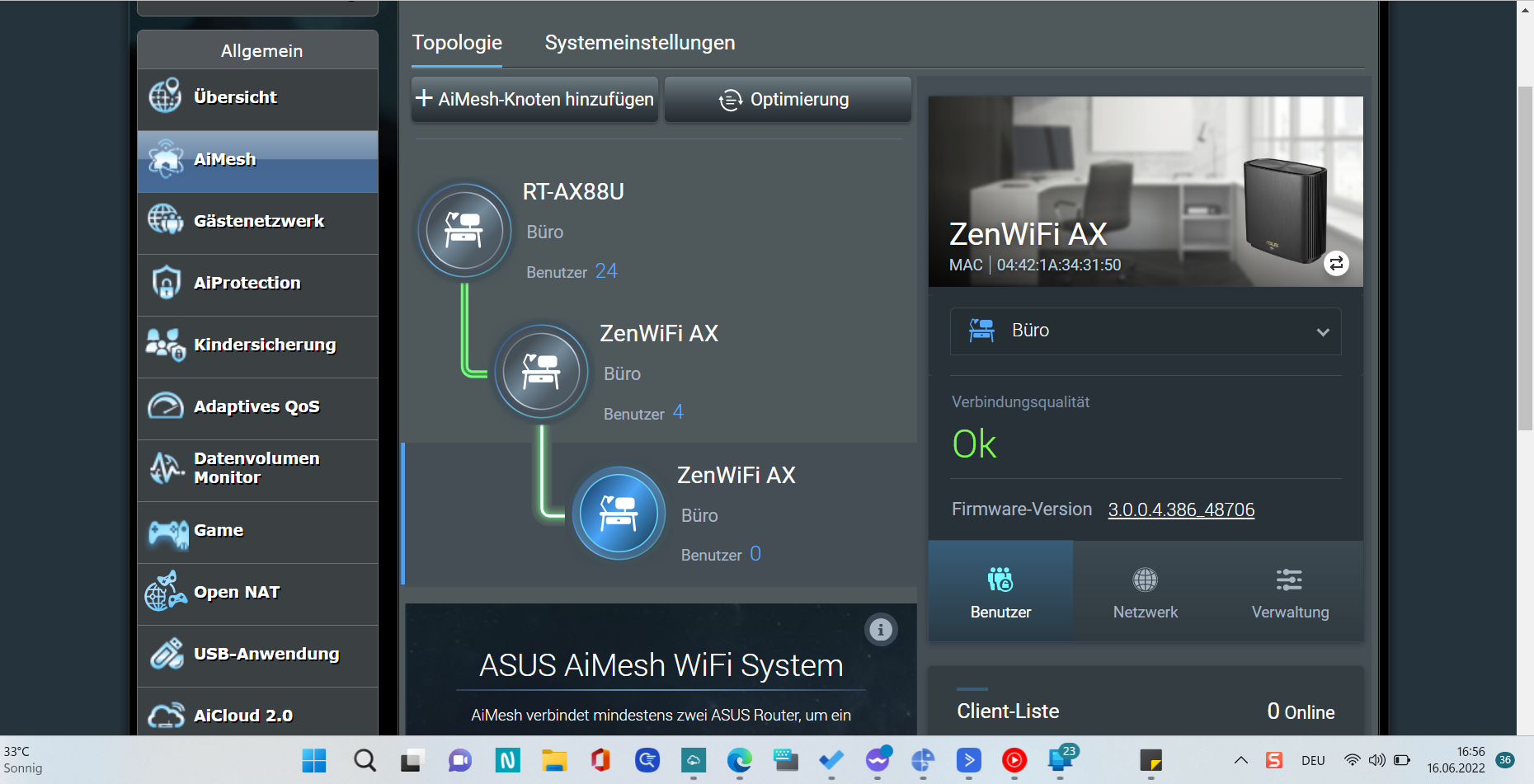Open the sticky notes taskbar icon

point(1150,760)
